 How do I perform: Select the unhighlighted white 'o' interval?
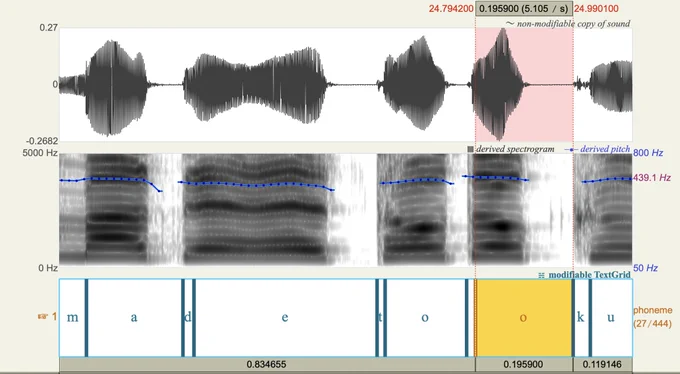point(425,318)
